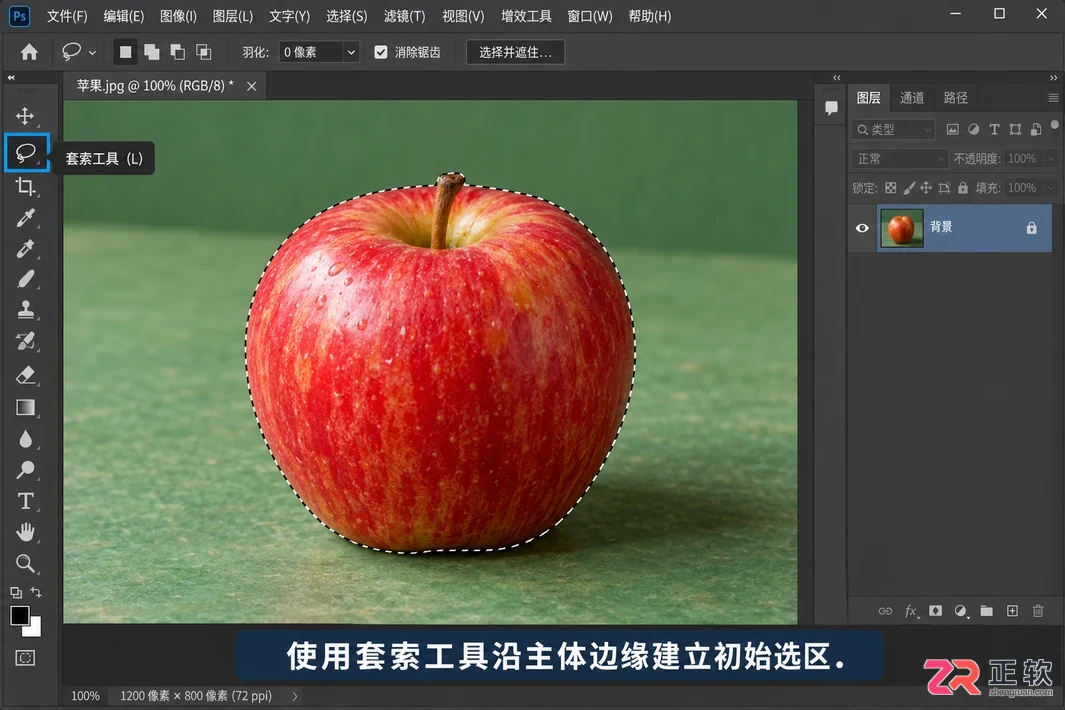The width and height of the screenshot is (1065, 710).
Task: Swap foreground and background colors
Action: [36, 592]
